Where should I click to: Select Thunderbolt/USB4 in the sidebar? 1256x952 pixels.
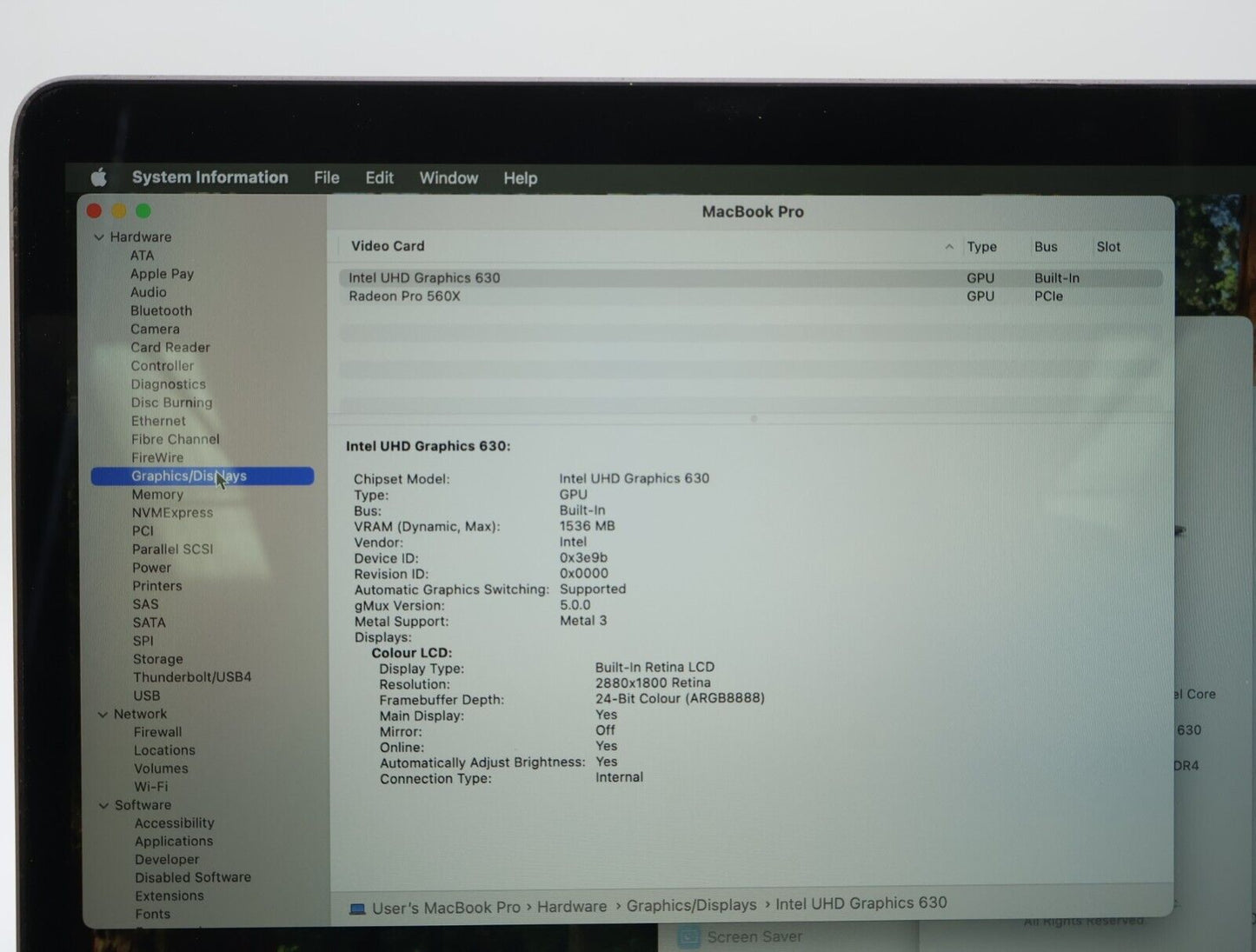[x=192, y=677]
